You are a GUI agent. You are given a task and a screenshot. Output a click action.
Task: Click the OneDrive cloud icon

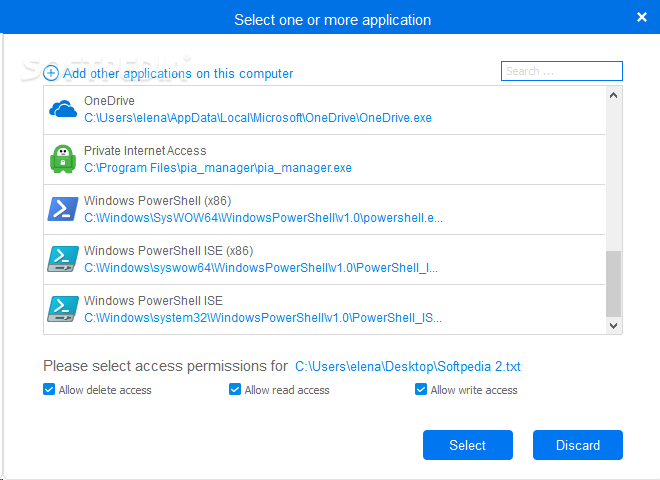coord(63,109)
